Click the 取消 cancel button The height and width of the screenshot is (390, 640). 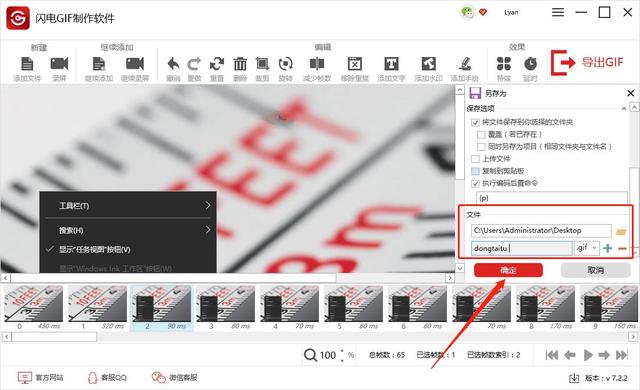pyautogui.click(x=596, y=270)
